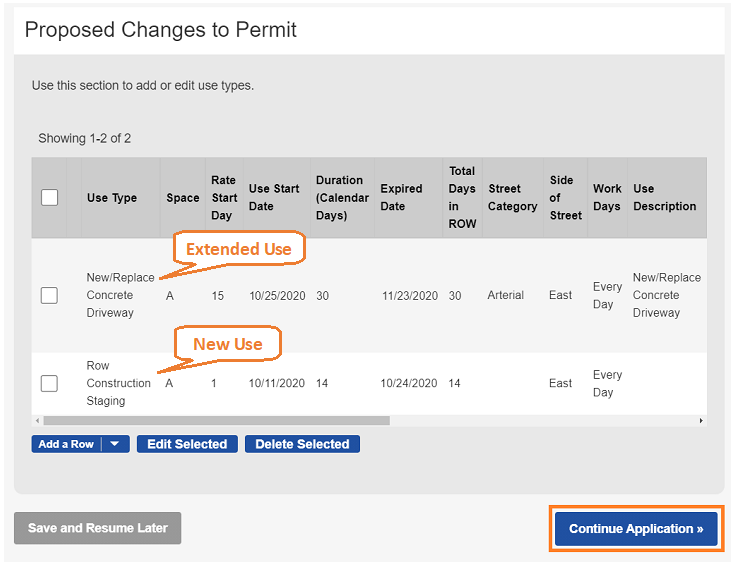Image resolution: width=734 pixels, height=565 pixels.
Task: Click the horizontal scrollbar right arrow
Action: pos(701,421)
